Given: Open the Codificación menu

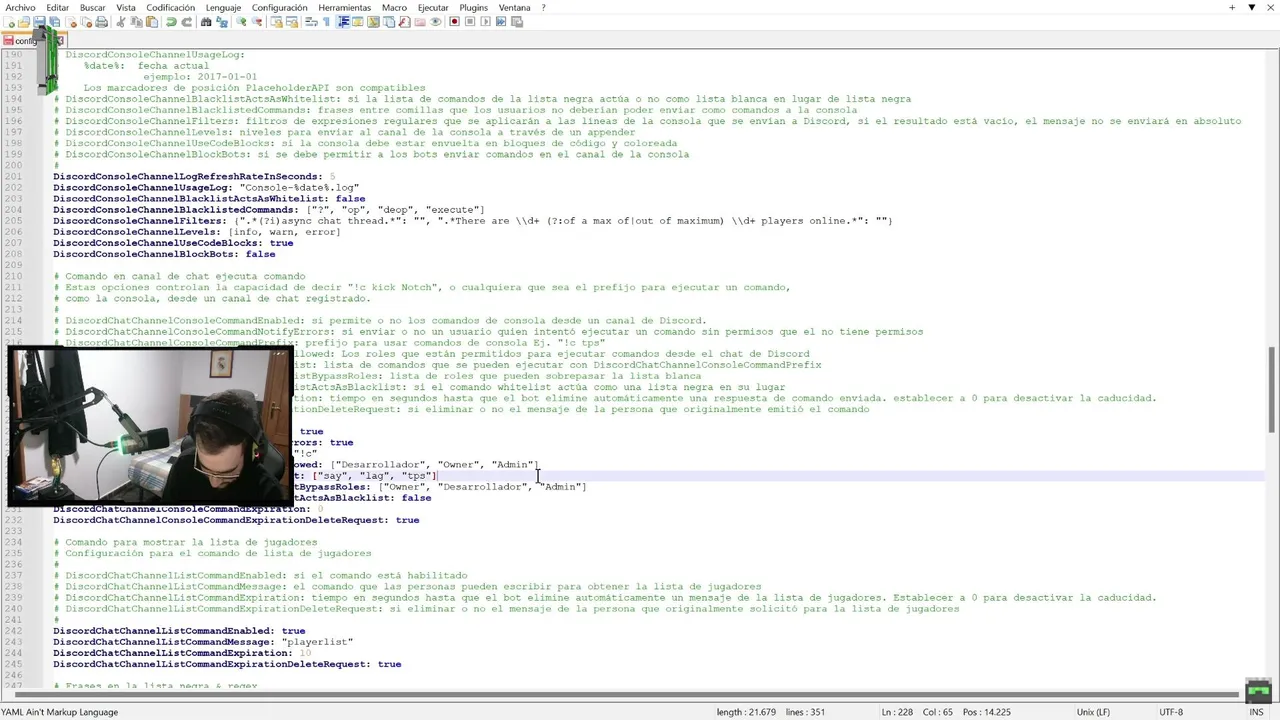Looking at the screenshot, I should click(171, 7).
